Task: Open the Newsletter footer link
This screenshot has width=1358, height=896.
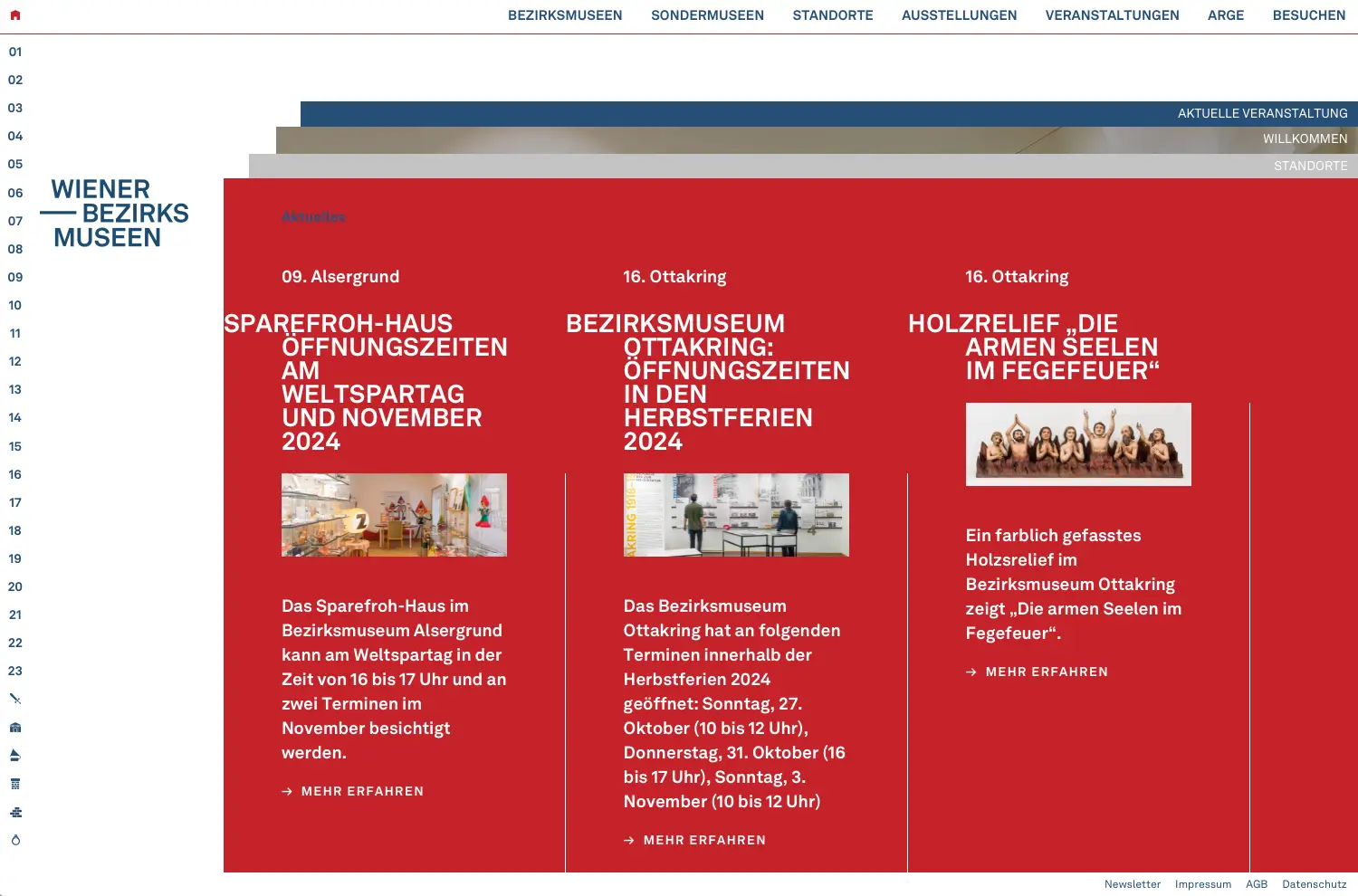Action: [x=1132, y=884]
